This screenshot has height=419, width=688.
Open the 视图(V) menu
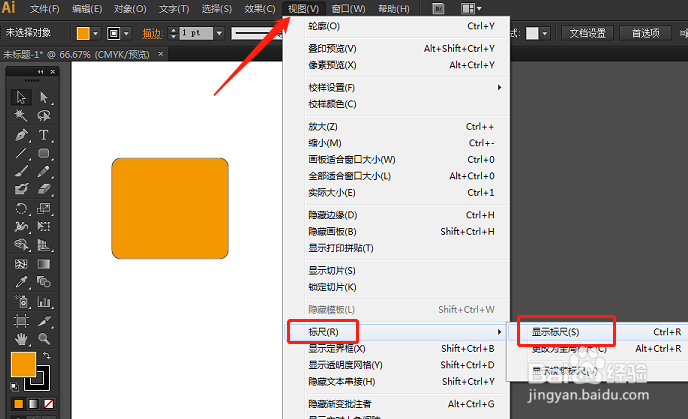303,9
